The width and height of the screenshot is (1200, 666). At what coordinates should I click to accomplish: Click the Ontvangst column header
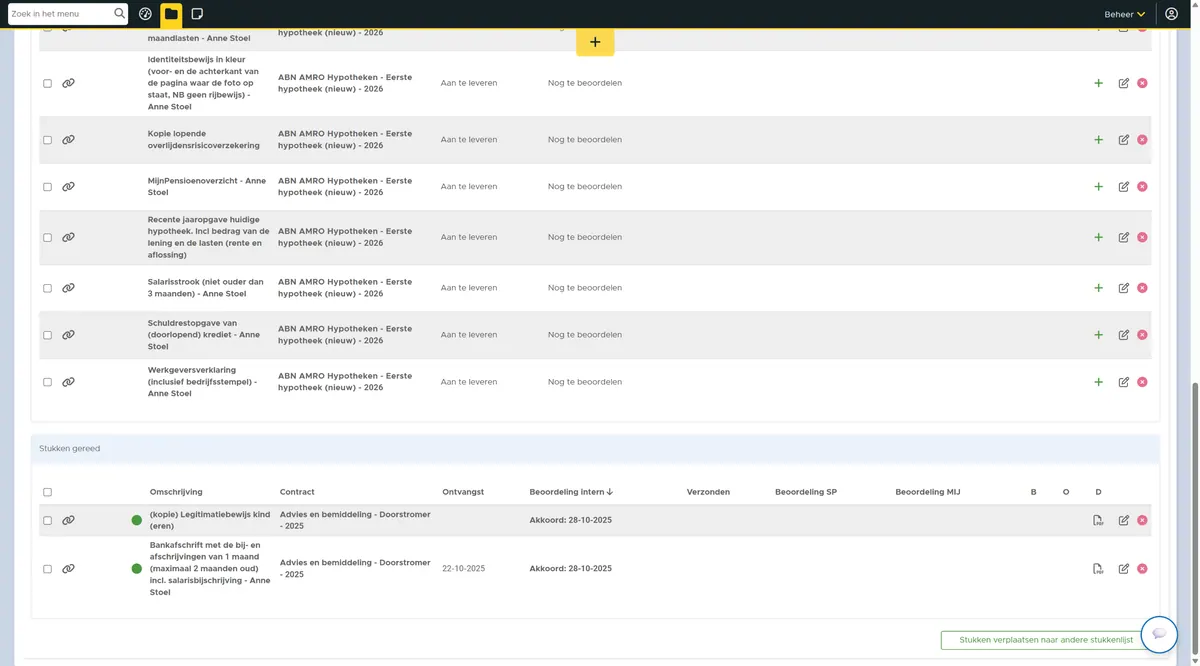click(463, 492)
